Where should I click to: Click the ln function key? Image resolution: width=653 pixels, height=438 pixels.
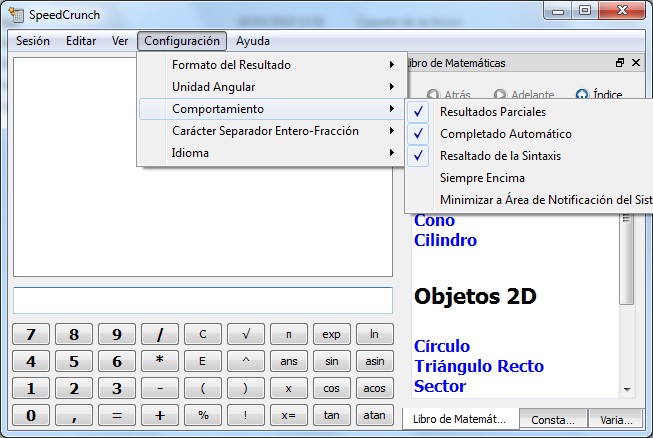pyautogui.click(x=374, y=334)
